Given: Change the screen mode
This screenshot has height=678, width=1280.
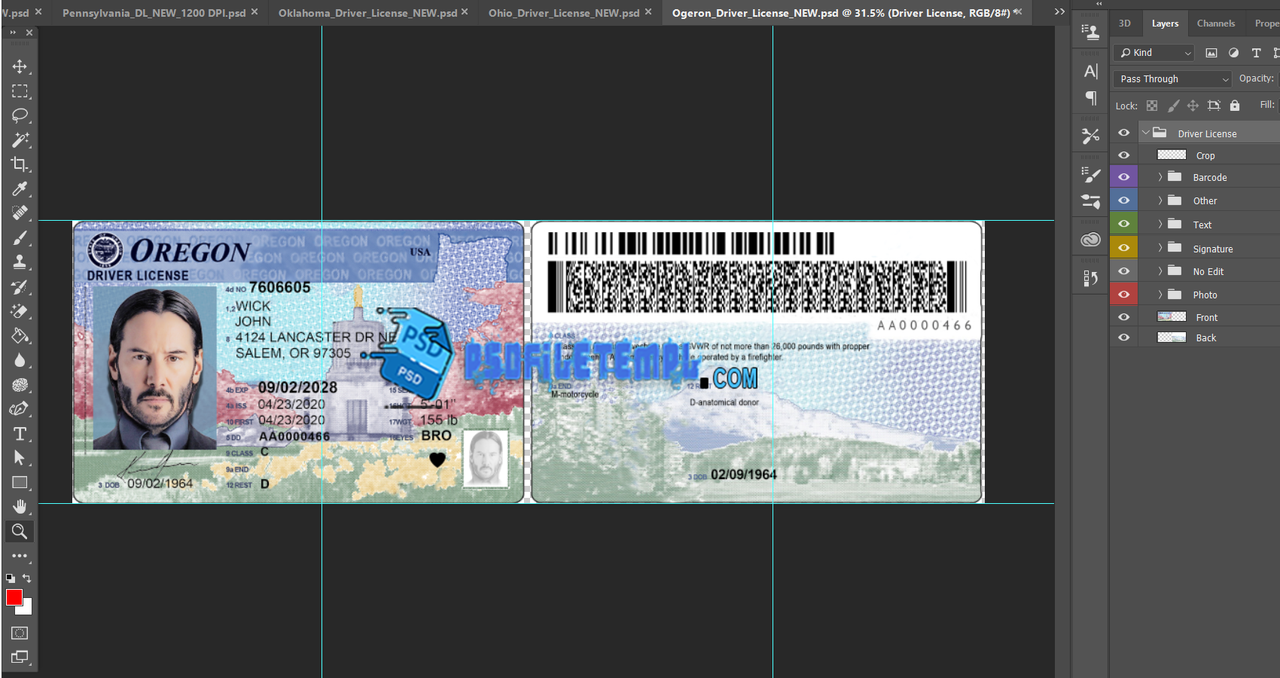Looking at the screenshot, I should [19, 658].
